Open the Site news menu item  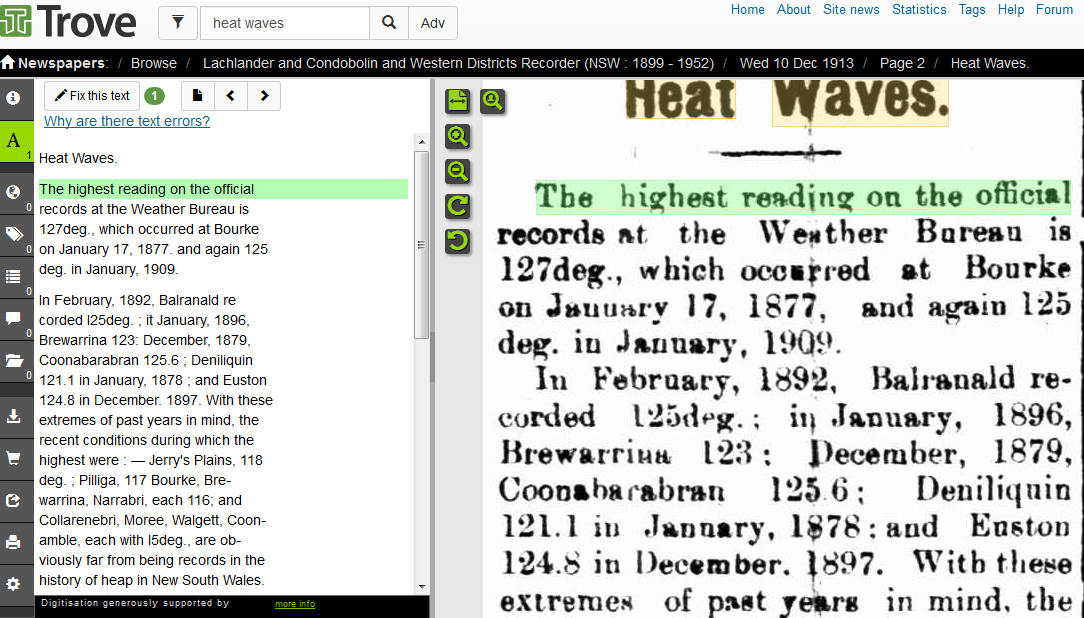[x=851, y=10]
